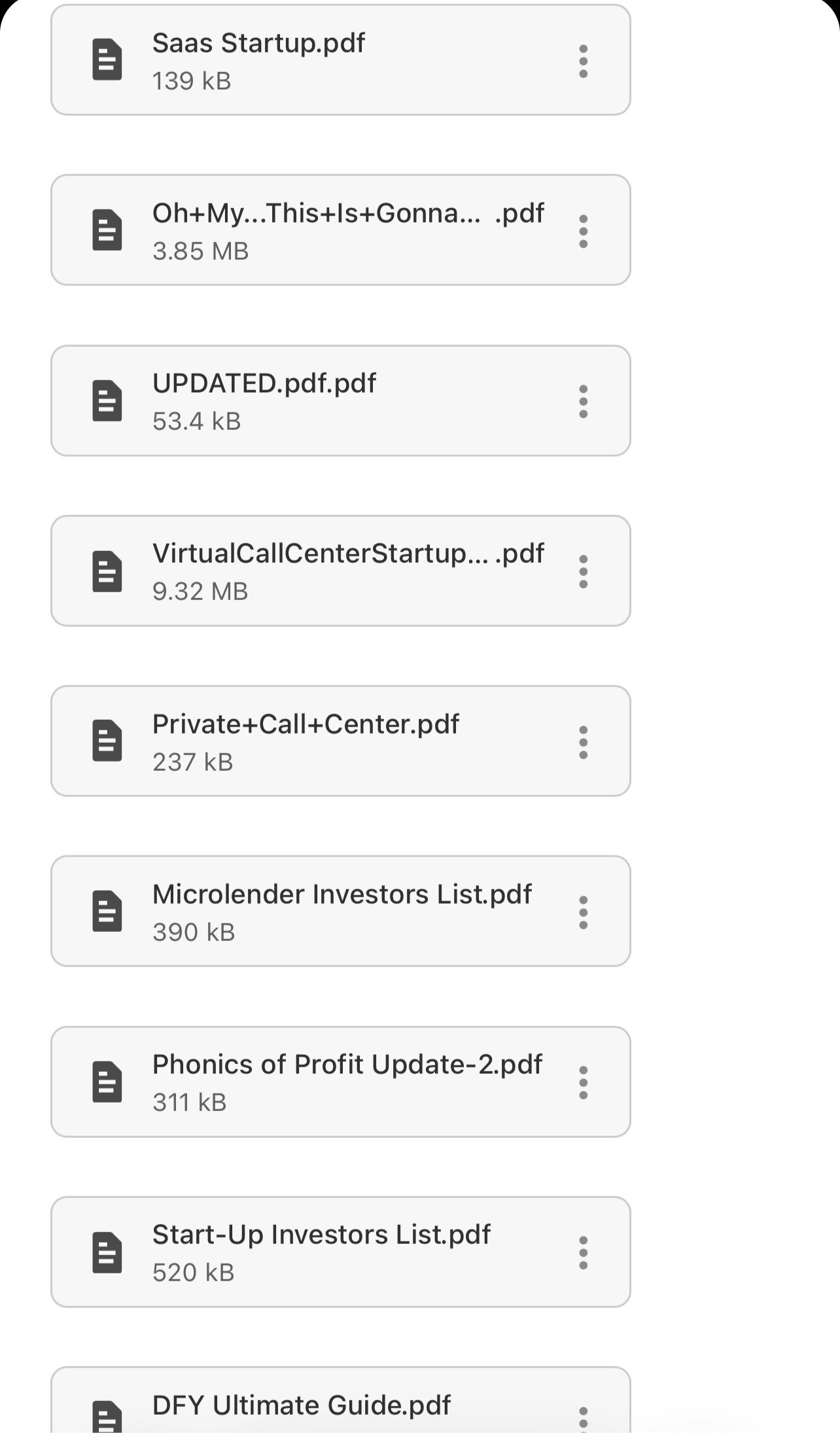
Task: Select the VirtualCallCenterStartup file card
Action: [x=340, y=571]
